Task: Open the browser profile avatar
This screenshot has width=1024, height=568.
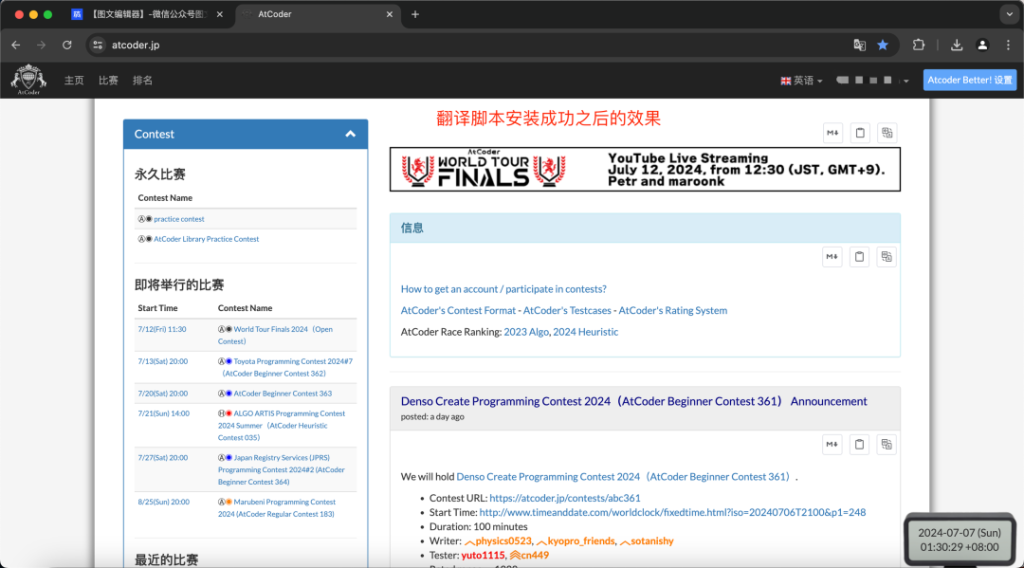Action: click(x=982, y=45)
